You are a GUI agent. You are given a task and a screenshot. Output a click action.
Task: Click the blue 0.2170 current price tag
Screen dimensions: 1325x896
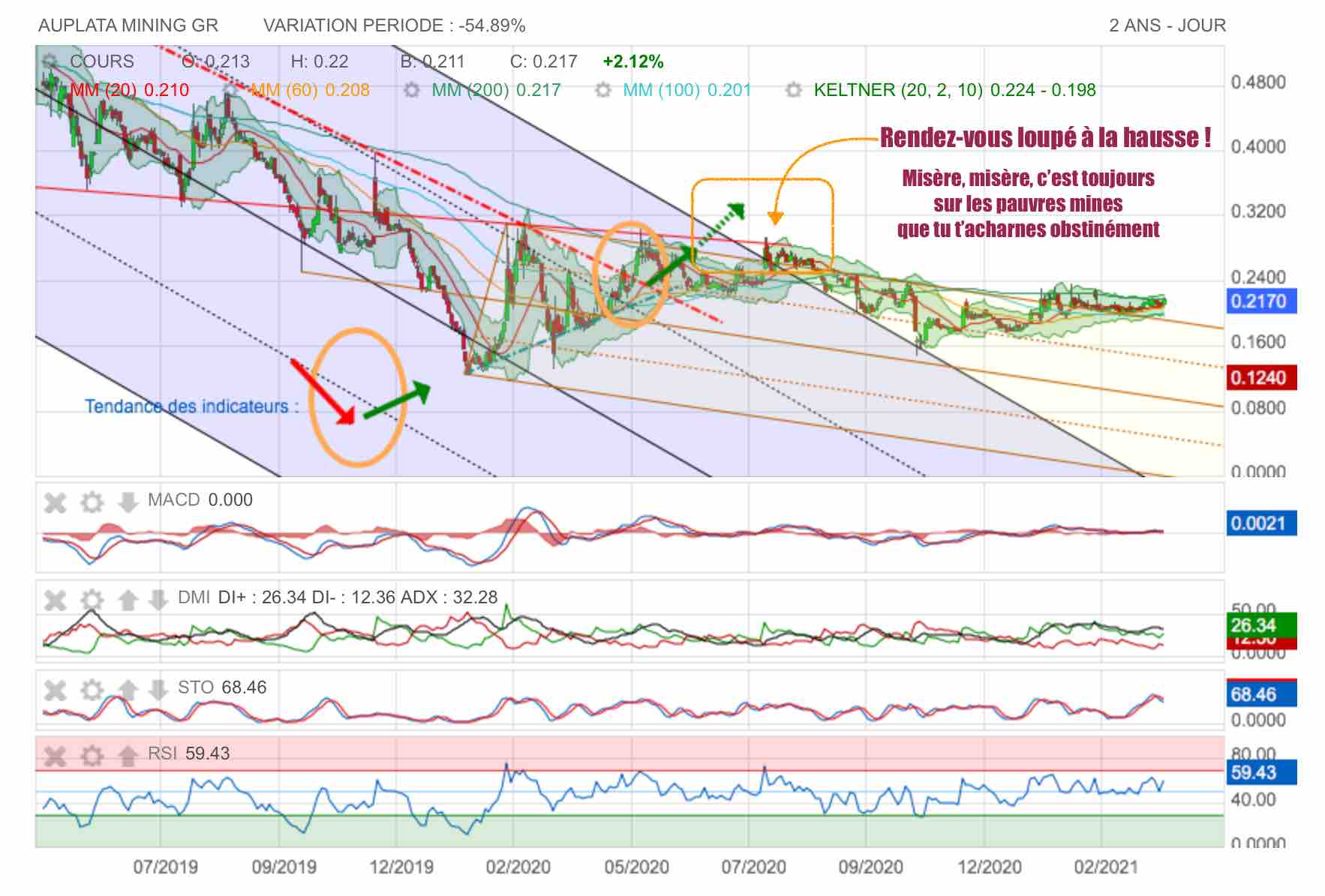coord(1261,302)
